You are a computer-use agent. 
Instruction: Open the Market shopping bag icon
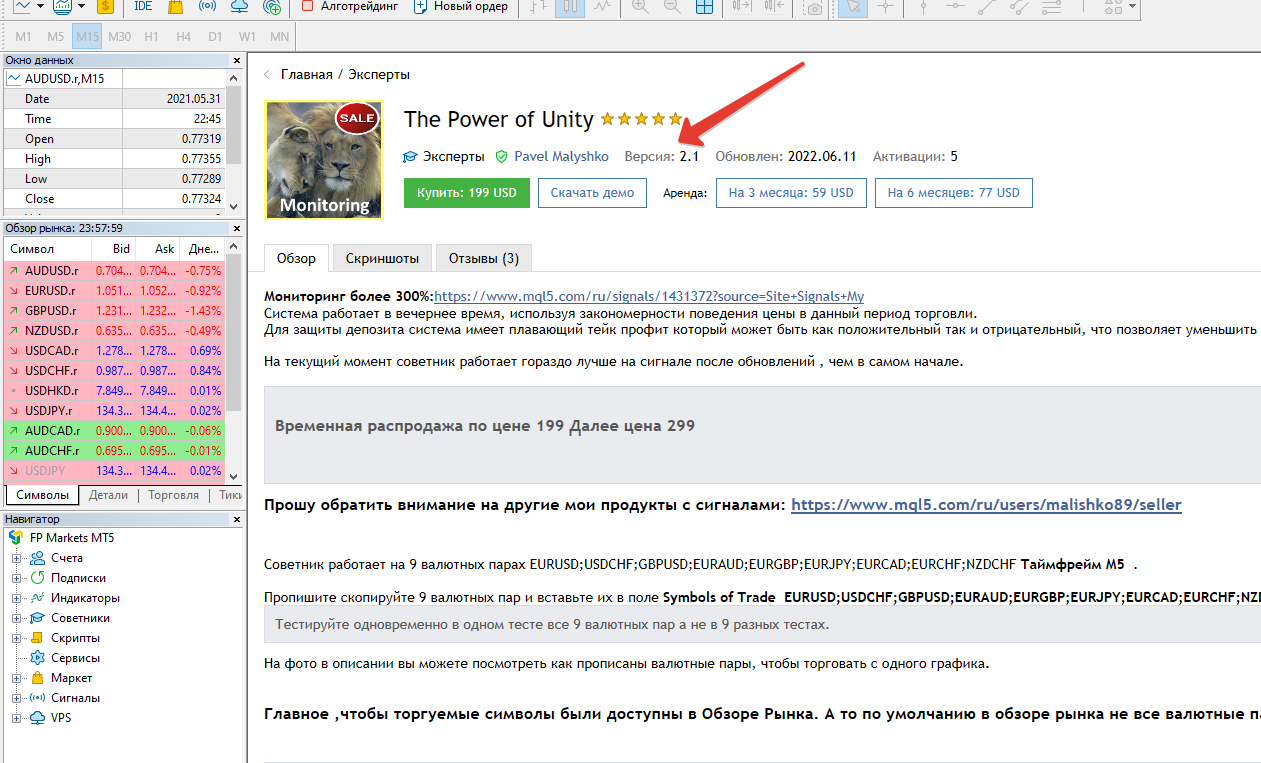(175, 6)
